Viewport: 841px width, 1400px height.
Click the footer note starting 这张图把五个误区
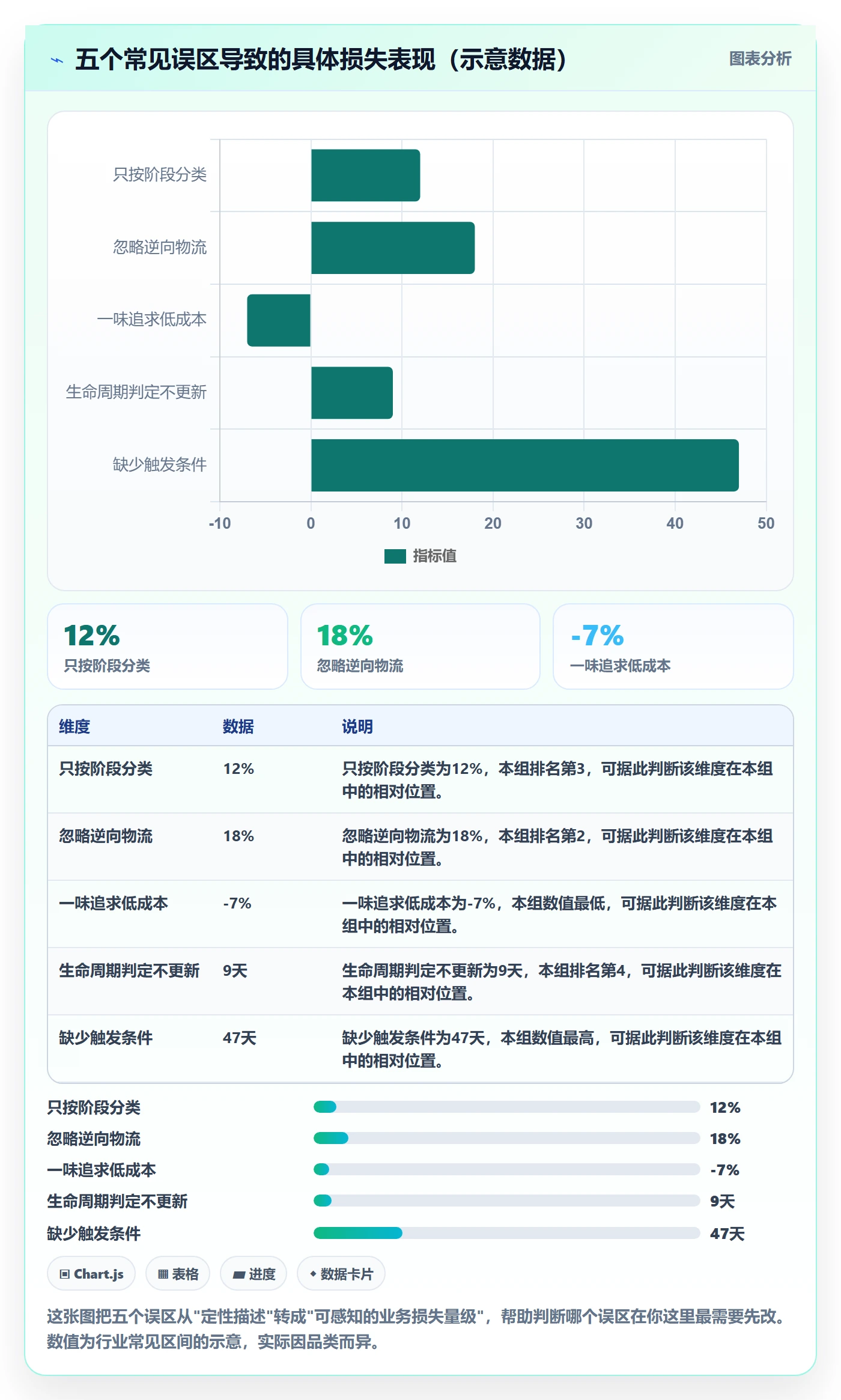[418, 1329]
